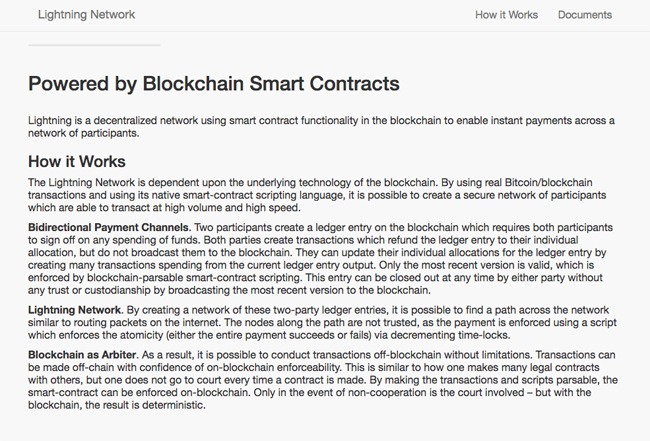Click the bold Bidirectional Payment Channels term
650x441 pixels.
pos(109,228)
